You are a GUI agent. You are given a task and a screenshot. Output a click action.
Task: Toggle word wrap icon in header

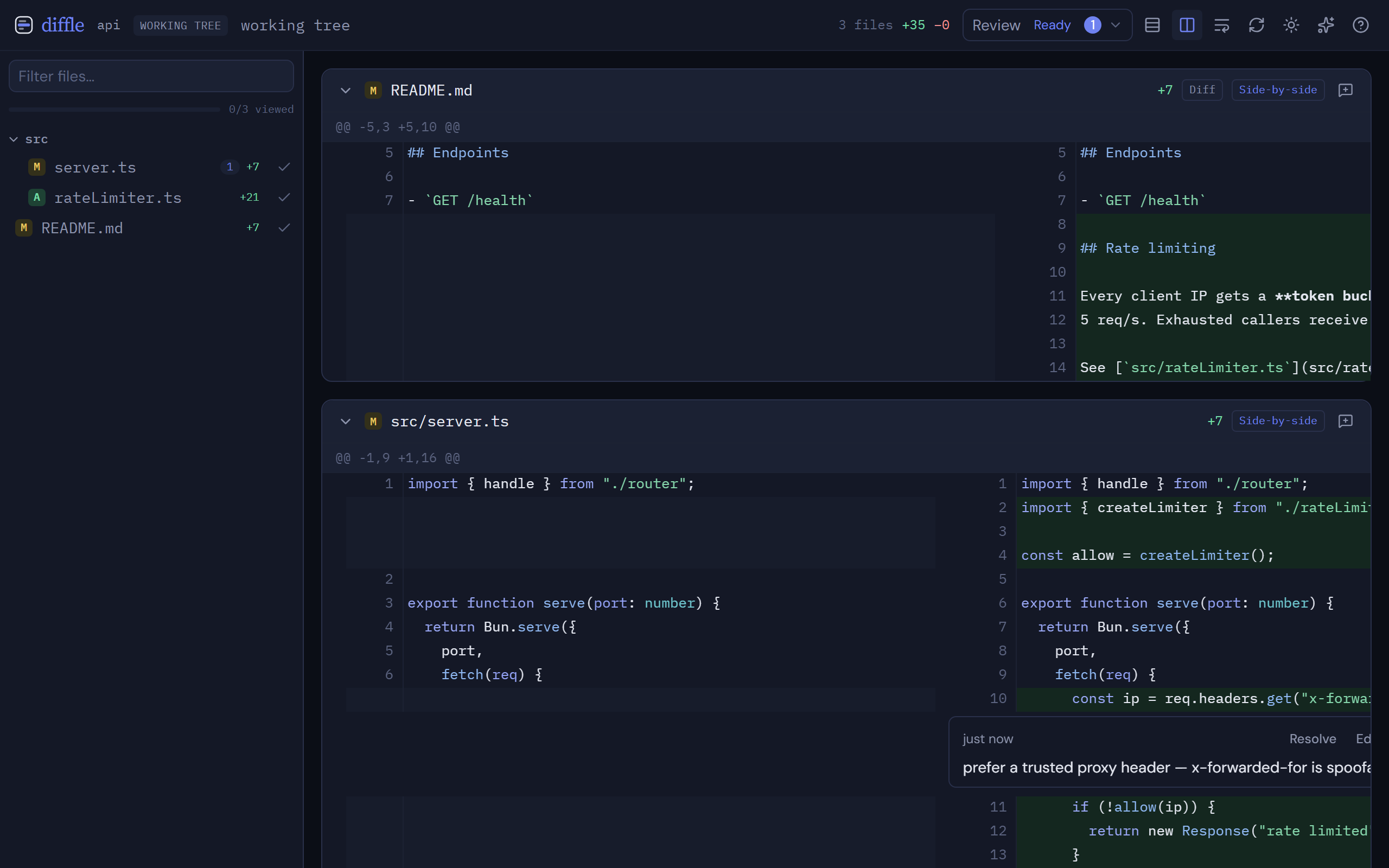1221,25
